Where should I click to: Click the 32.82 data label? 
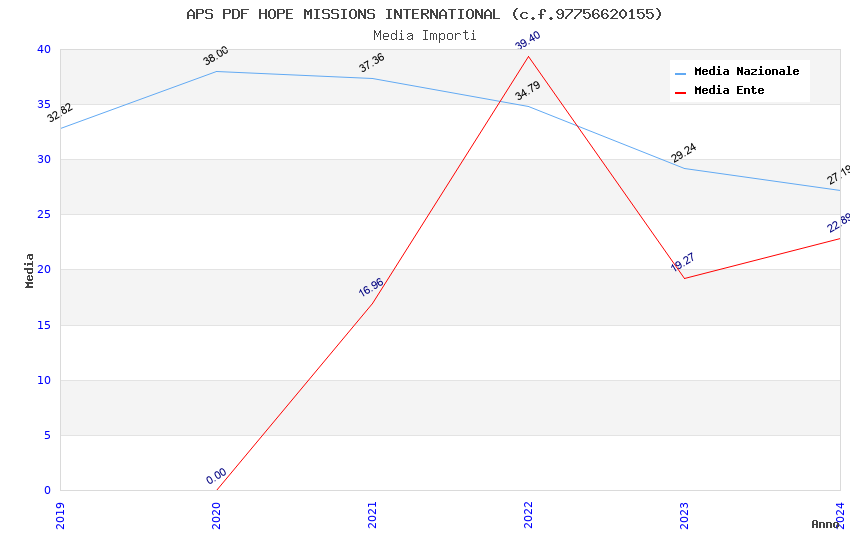[60, 113]
